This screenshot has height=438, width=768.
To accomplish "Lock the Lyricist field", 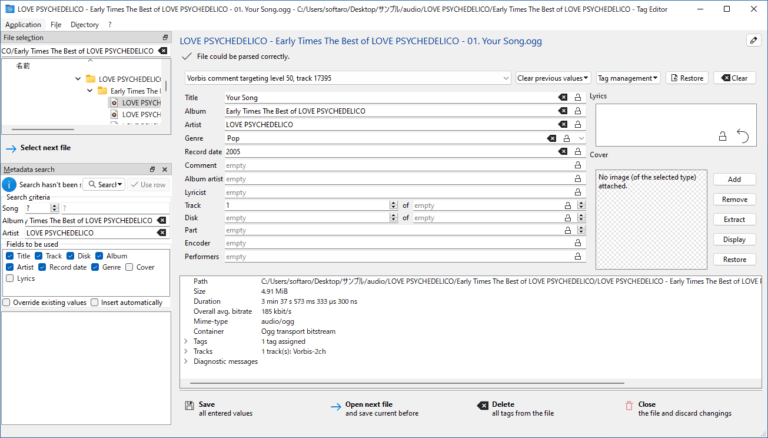I will pyautogui.click(x=578, y=193).
